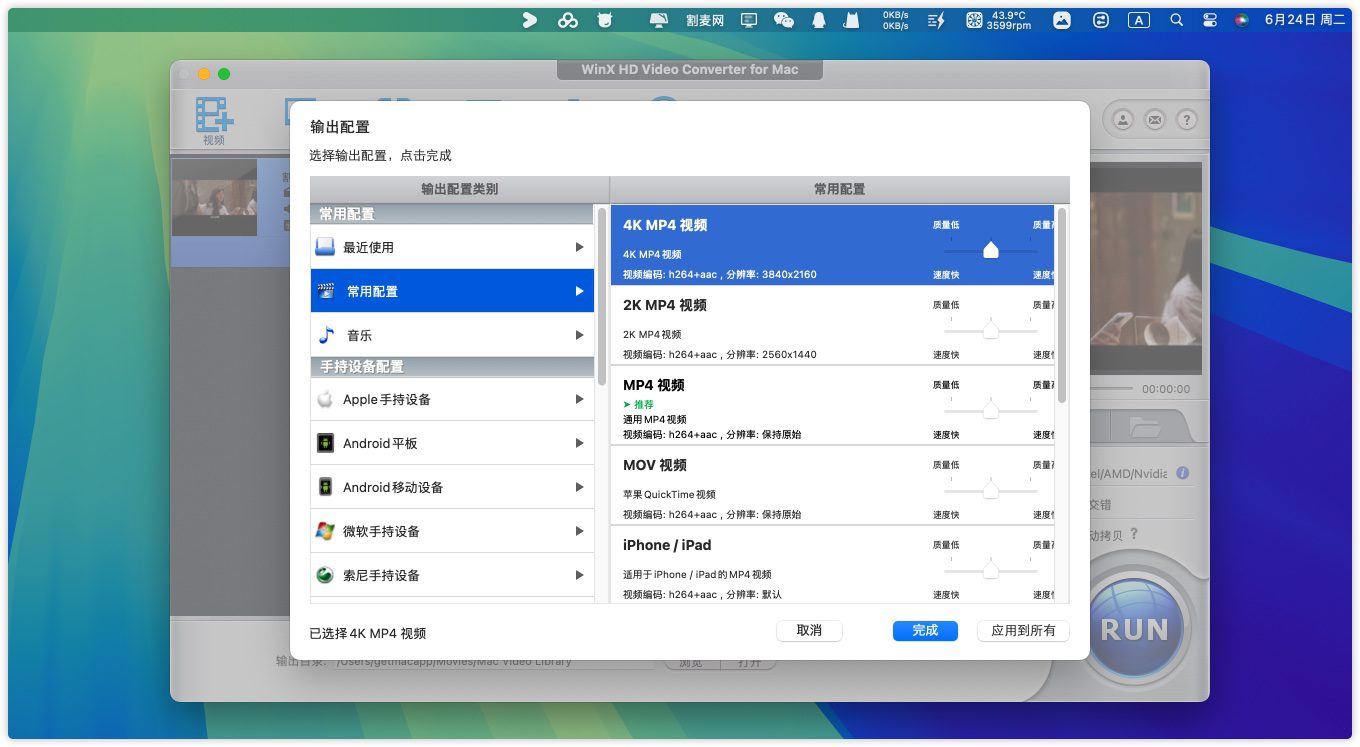Viewport: 1360px width, 747px height.
Task: Click the 完成 button to confirm
Action: 925,631
